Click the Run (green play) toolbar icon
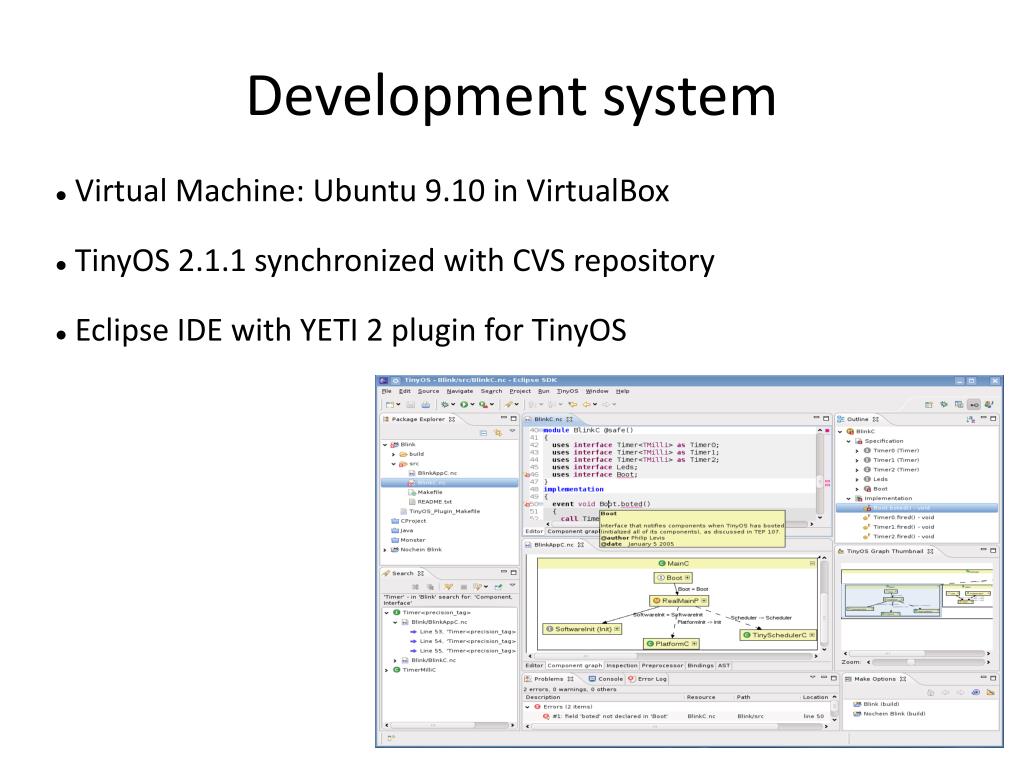This screenshot has height=768, width=1024. pos(464,405)
